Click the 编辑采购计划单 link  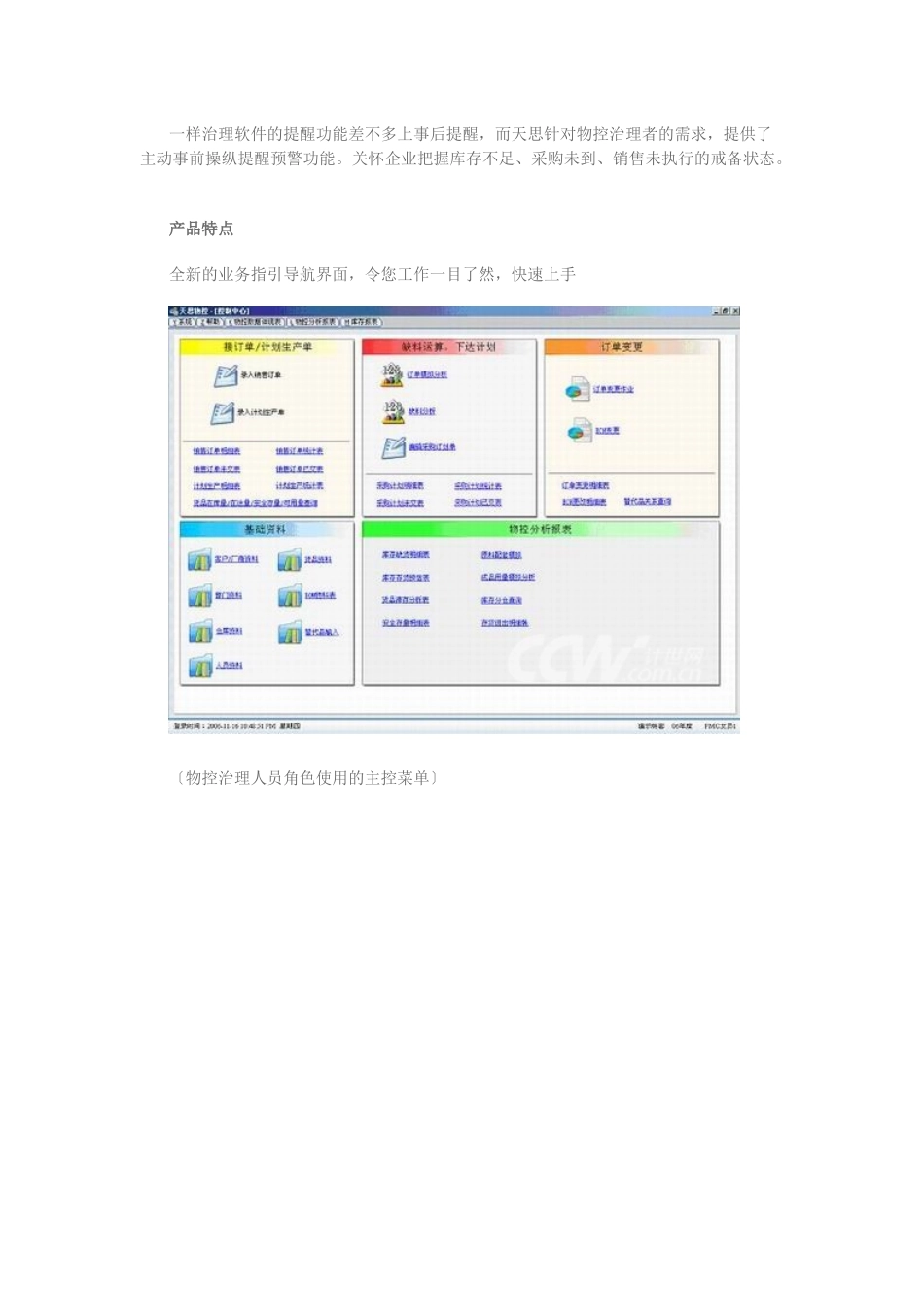[x=432, y=447]
